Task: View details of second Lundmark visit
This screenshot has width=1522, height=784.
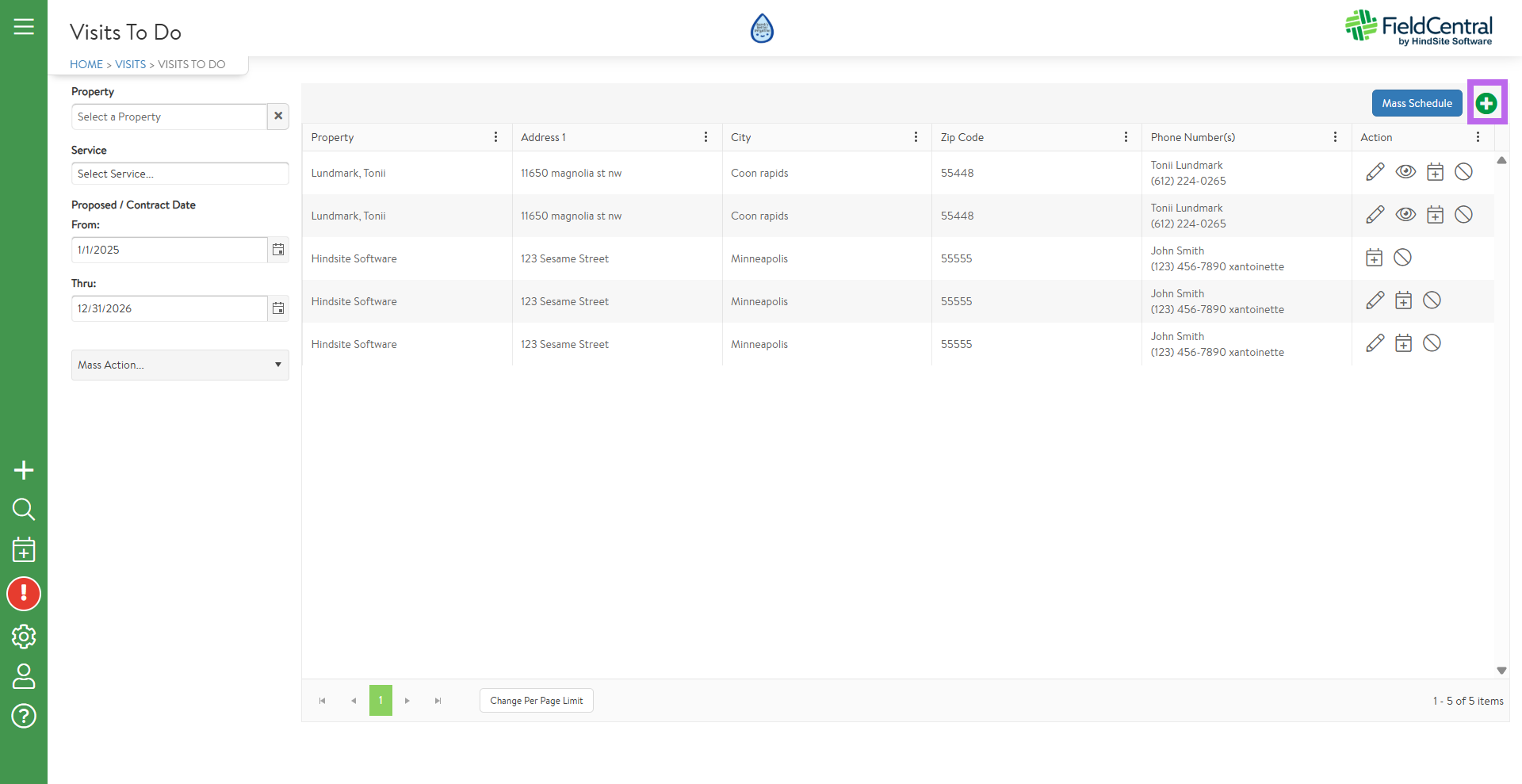Action: point(1405,215)
